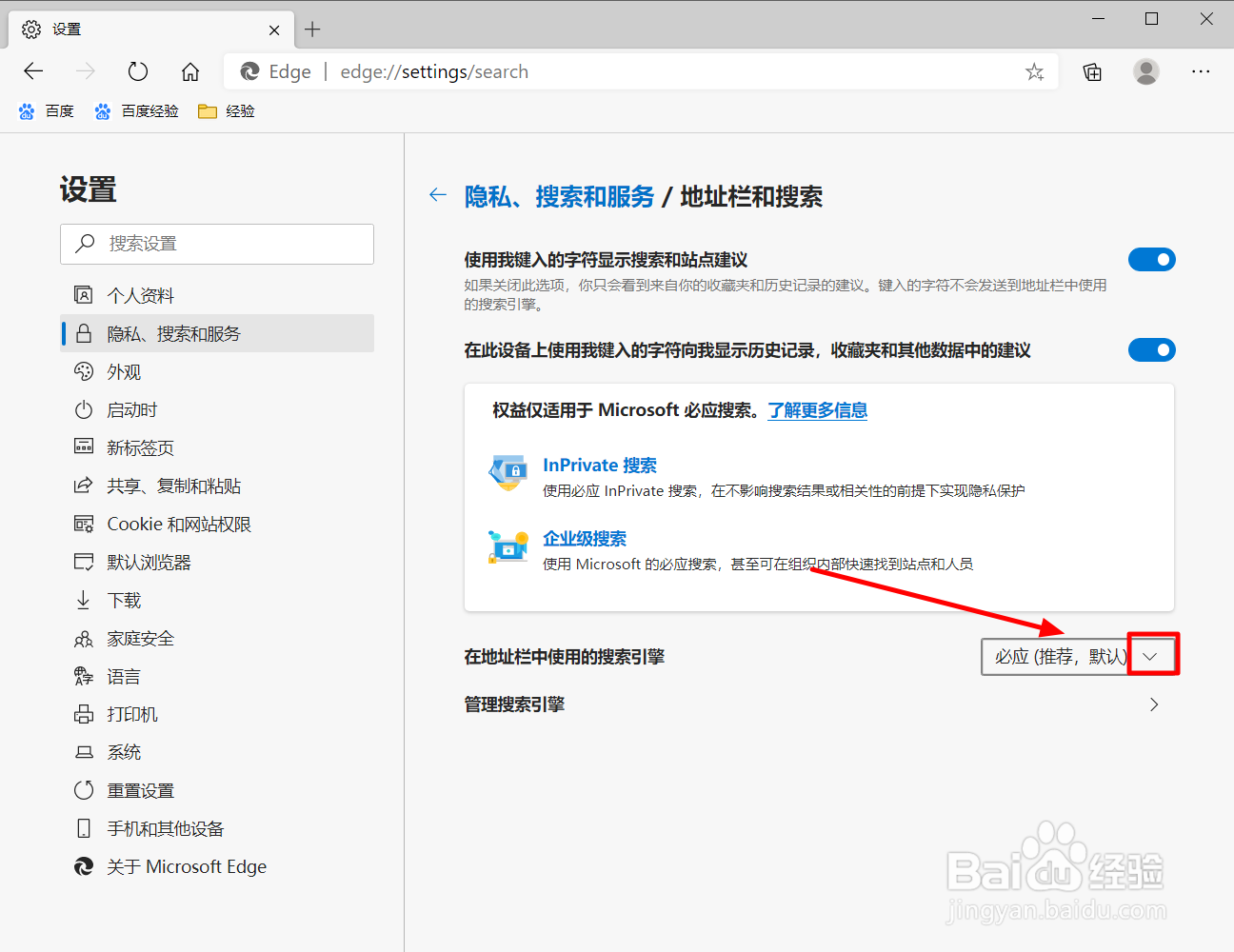Screen dimensions: 1234x952
Task: Disable suggestions for typed characters
Action: (x=1152, y=259)
